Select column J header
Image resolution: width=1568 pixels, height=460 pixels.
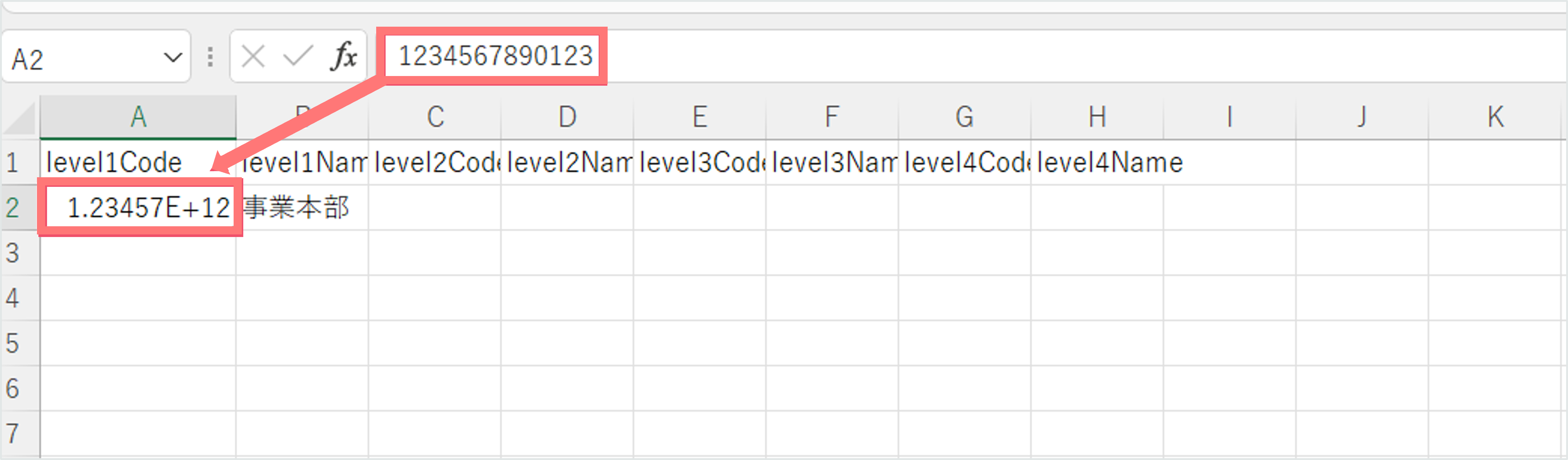click(x=1362, y=117)
